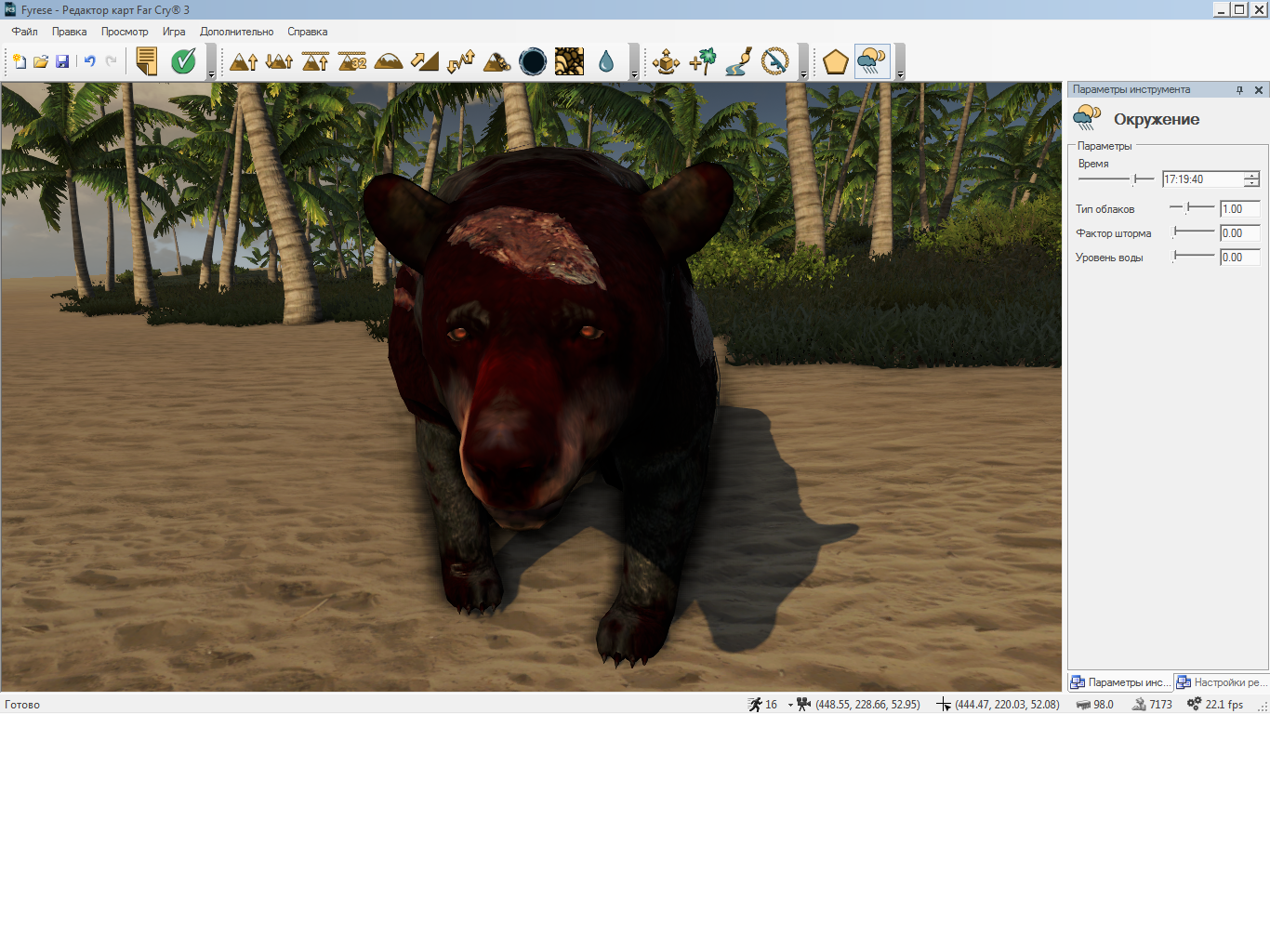Close the Параметры инструмента panel

click(x=1259, y=90)
